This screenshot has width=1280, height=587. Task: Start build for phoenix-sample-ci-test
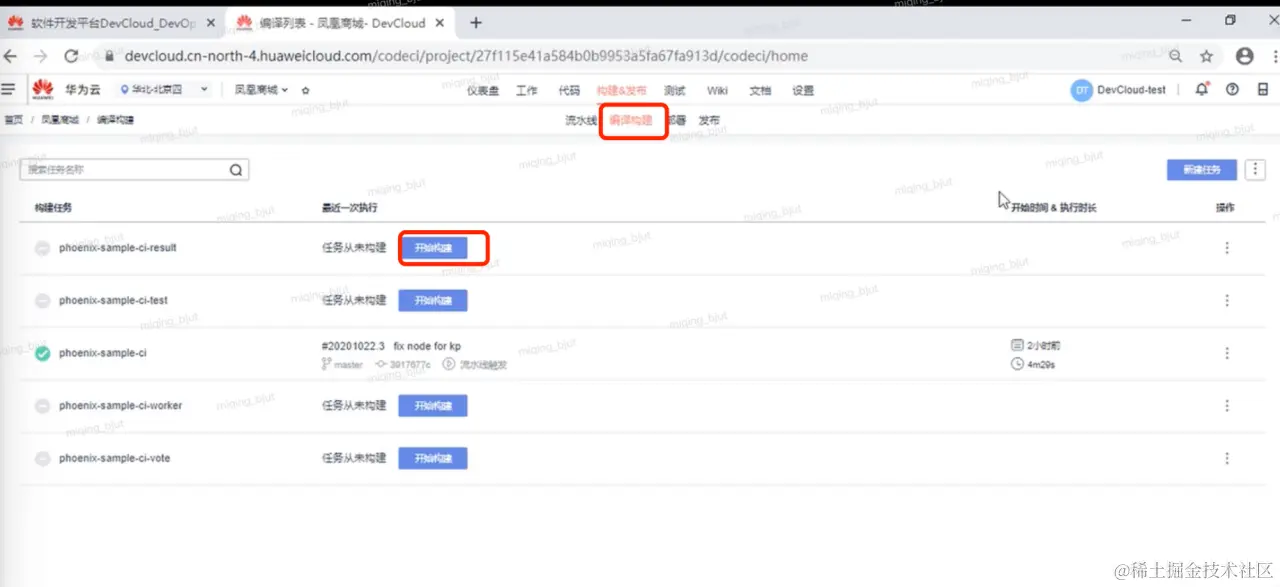tap(433, 300)
